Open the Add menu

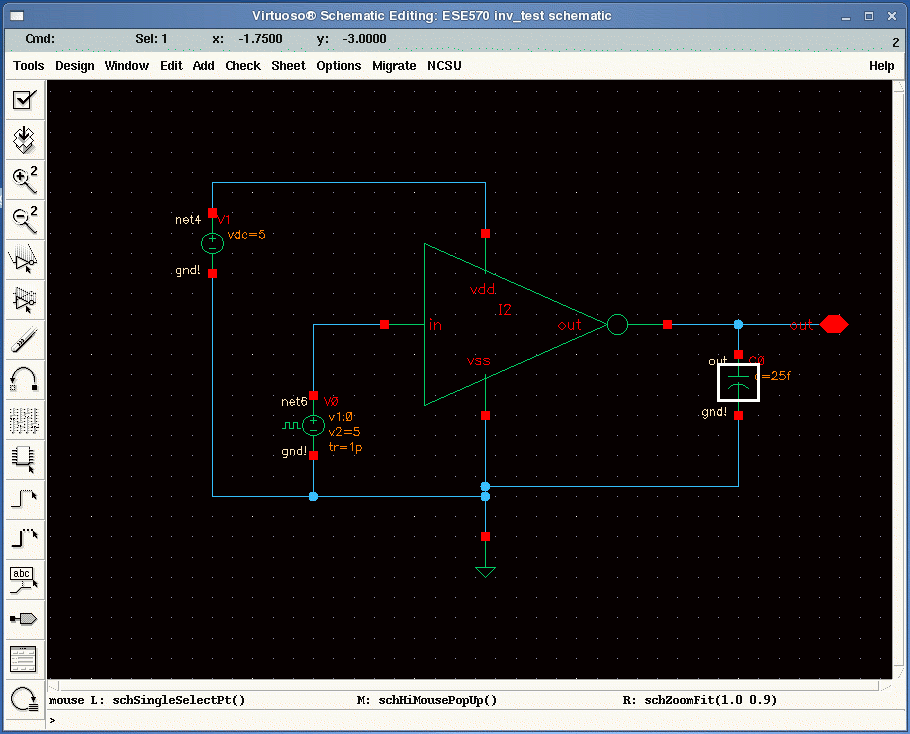tap(204, 66)
